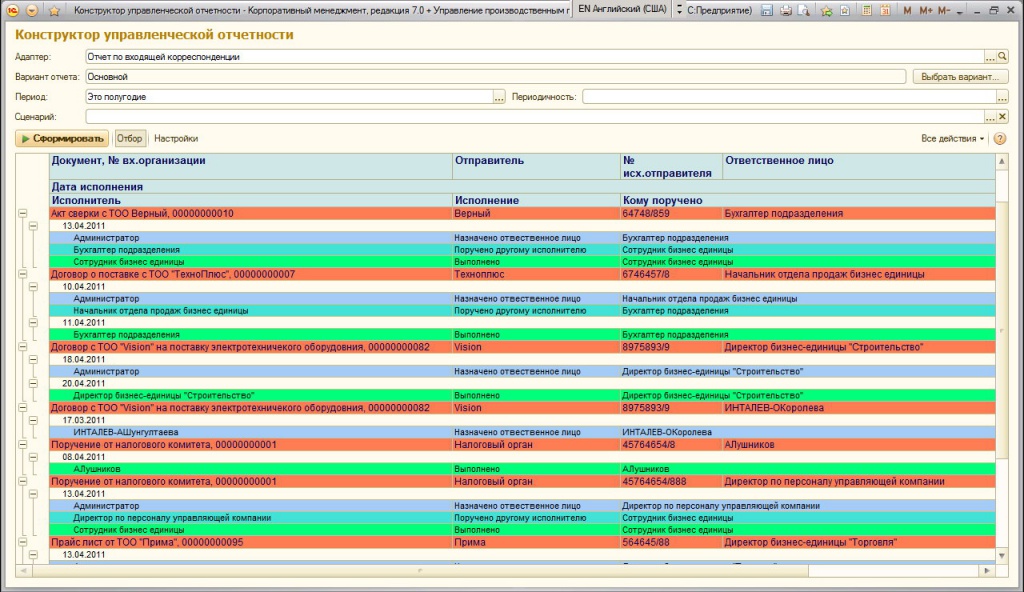
Task: Add page to favorites via star-arrow icon
Action: (x=827, y=10)
